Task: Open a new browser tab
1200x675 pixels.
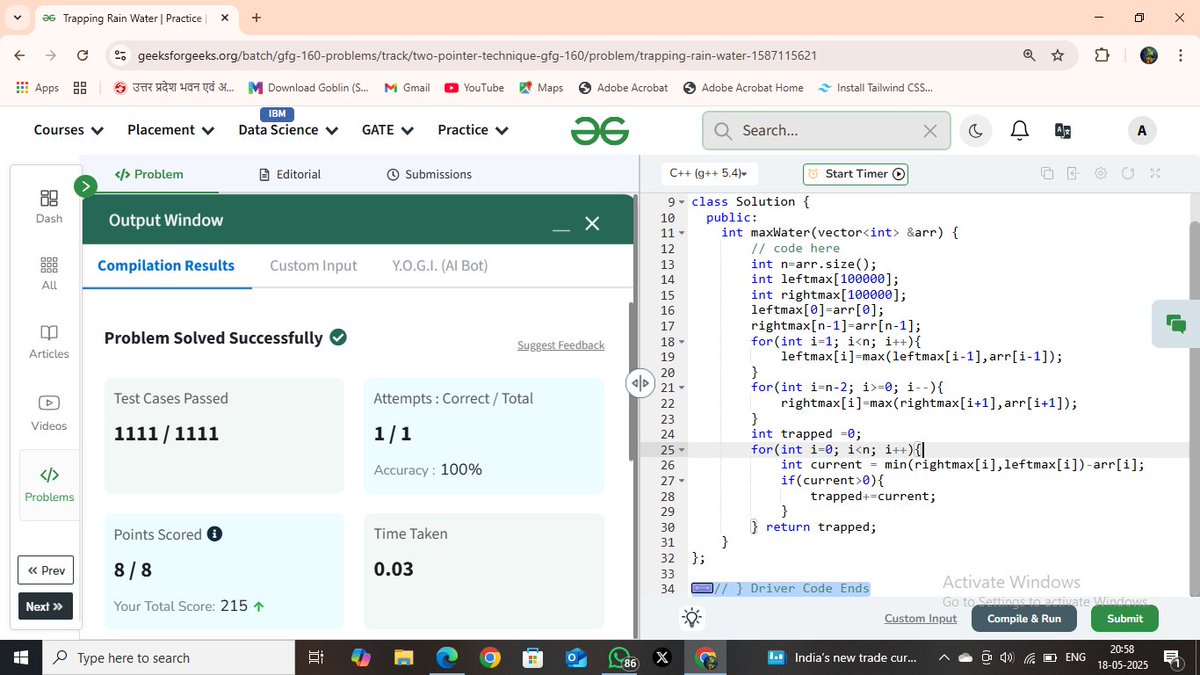Action: [x=257, y=17]
